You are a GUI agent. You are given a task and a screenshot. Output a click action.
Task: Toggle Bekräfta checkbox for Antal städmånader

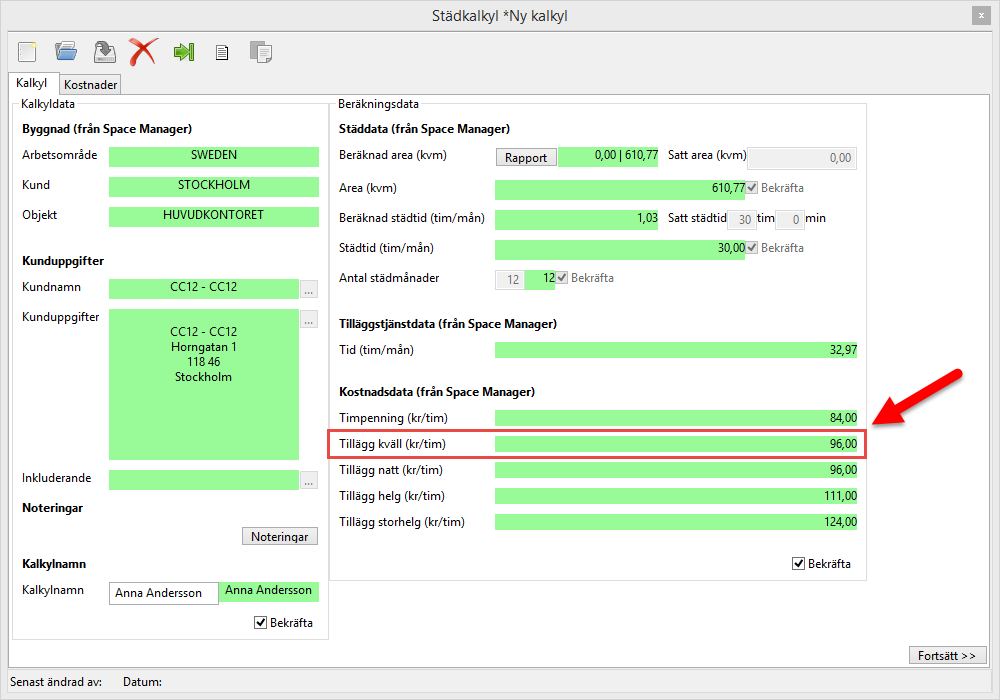(562, 278)
